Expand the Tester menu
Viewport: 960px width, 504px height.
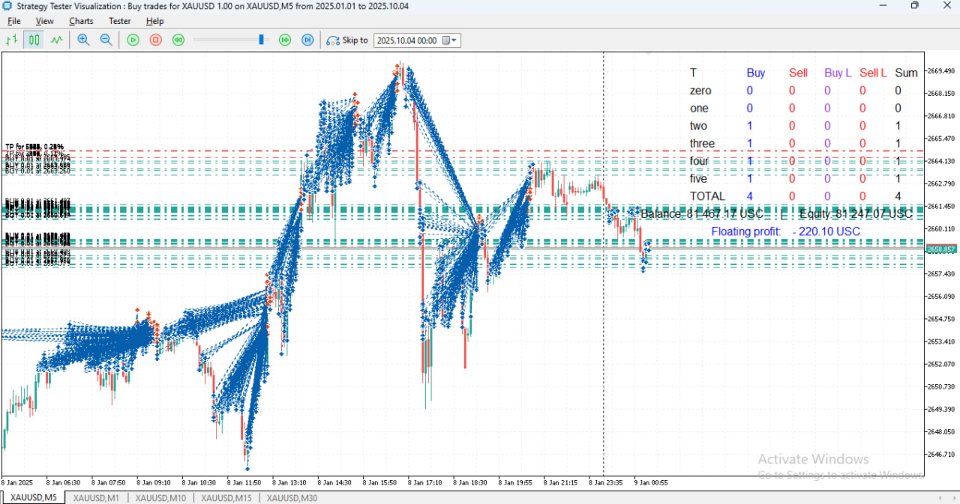click(x=119, y=20)
